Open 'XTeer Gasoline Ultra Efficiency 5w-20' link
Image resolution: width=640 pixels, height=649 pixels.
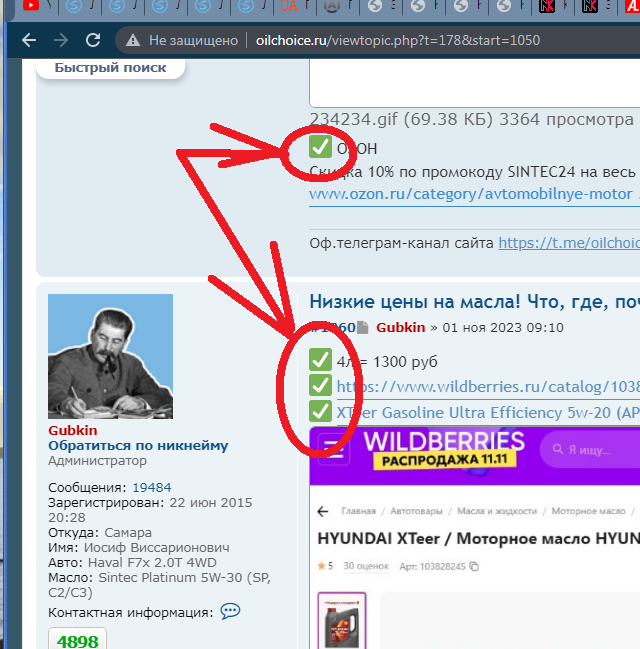488,413
